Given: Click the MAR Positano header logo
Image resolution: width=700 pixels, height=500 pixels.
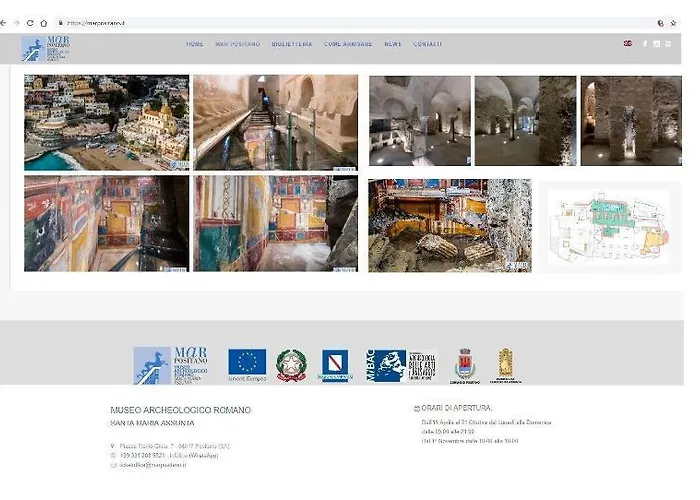Looking at the screenshot, I should [x=47, y=48].
